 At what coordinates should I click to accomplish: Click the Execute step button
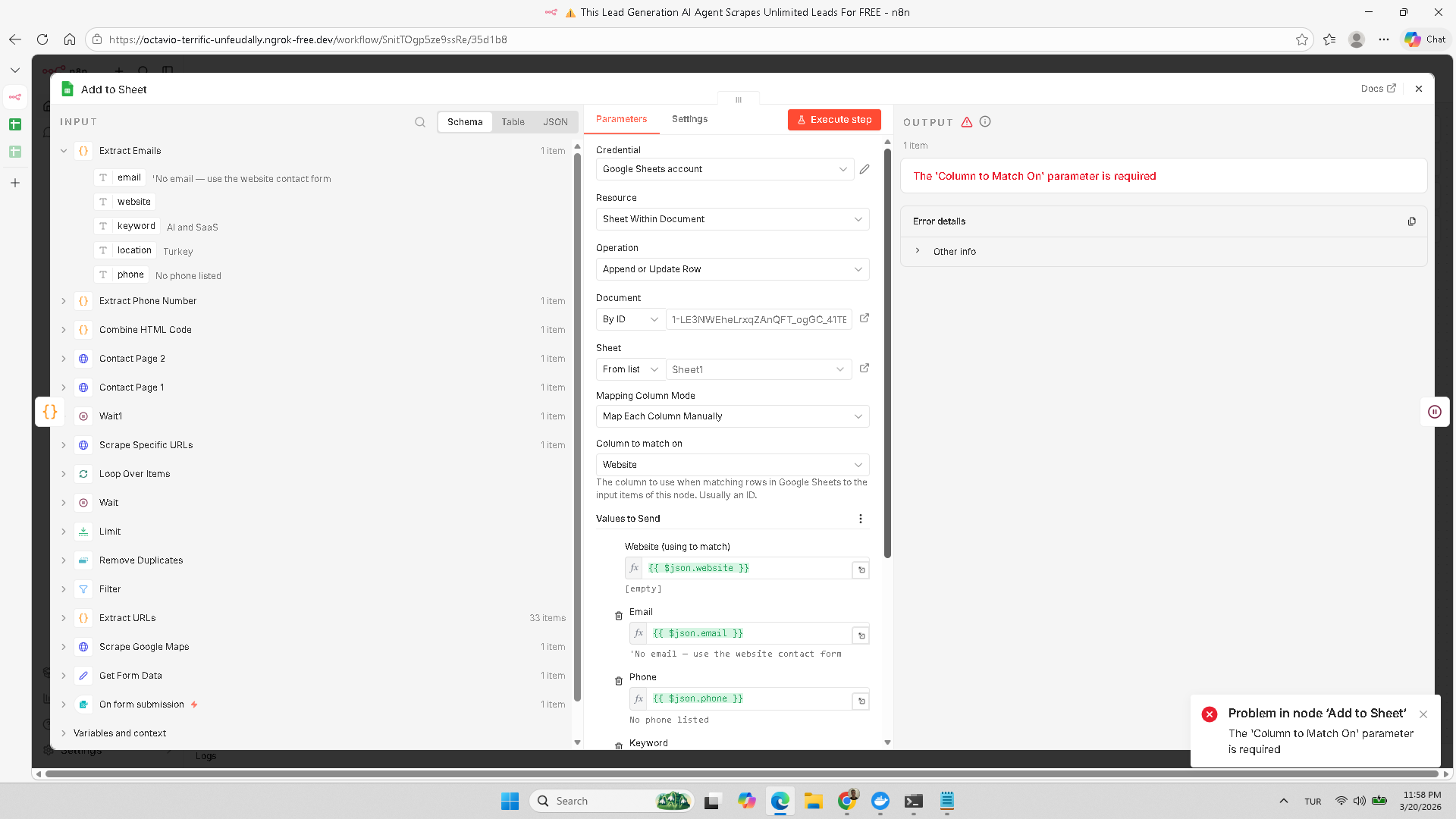pyautogui.click(x=834, y=120)
